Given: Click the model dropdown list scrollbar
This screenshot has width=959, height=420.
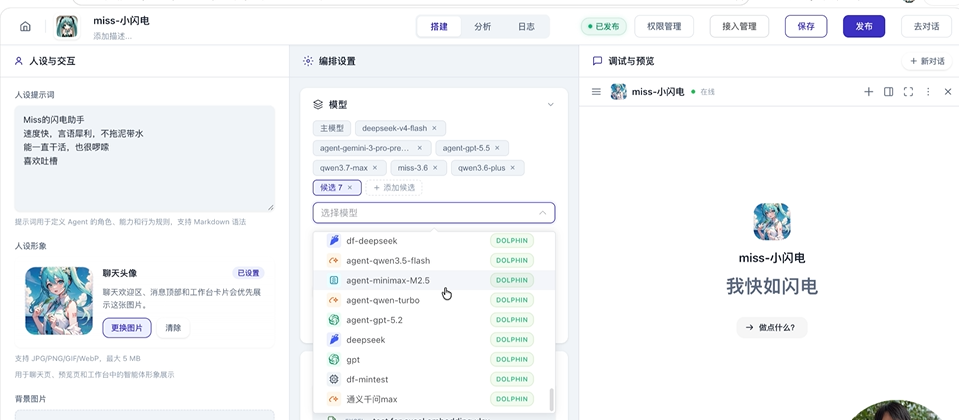Looking at the screenshot, I should pyautogui.click(x=552, y=399).
